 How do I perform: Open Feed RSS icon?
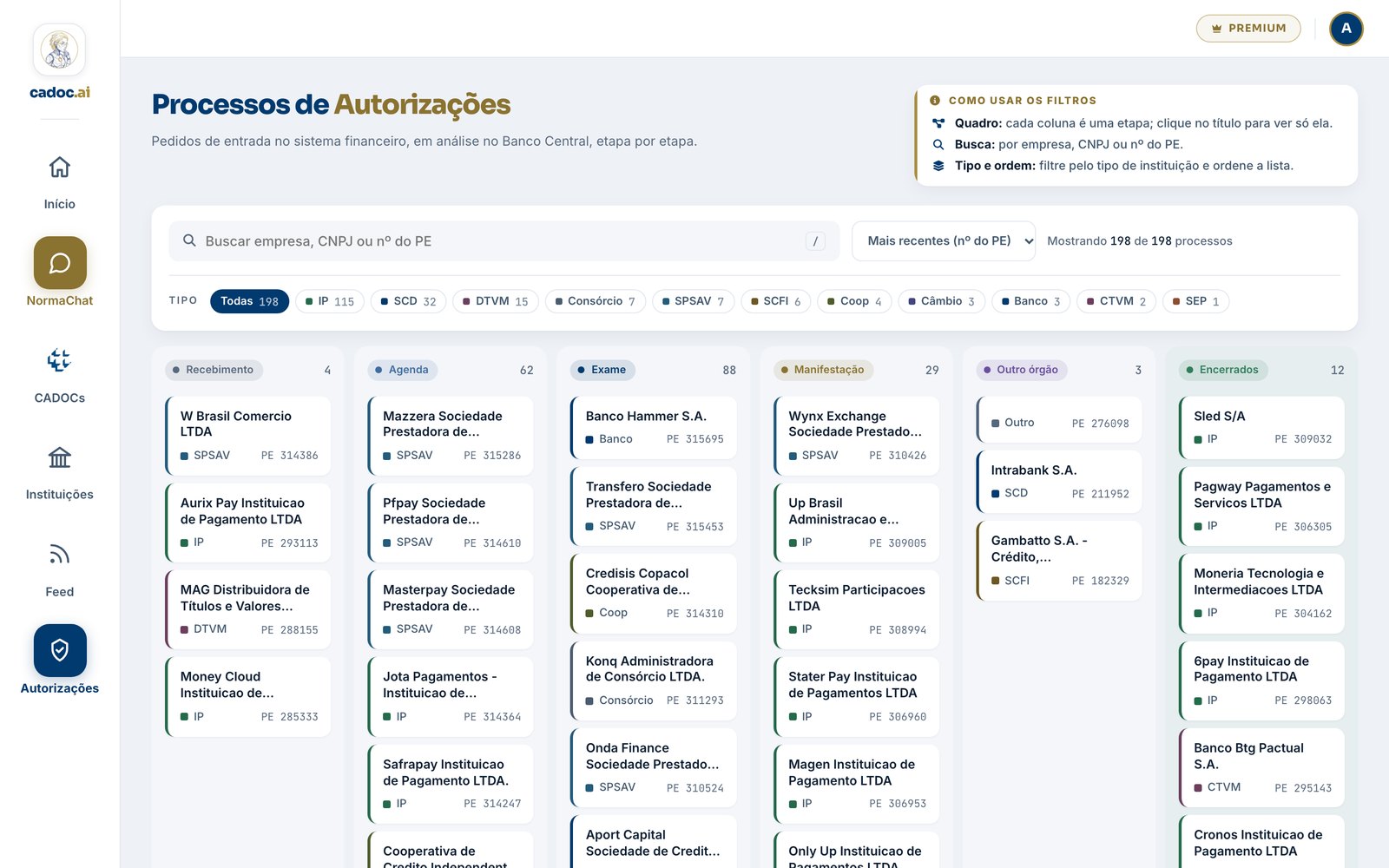tap(60, 554)
